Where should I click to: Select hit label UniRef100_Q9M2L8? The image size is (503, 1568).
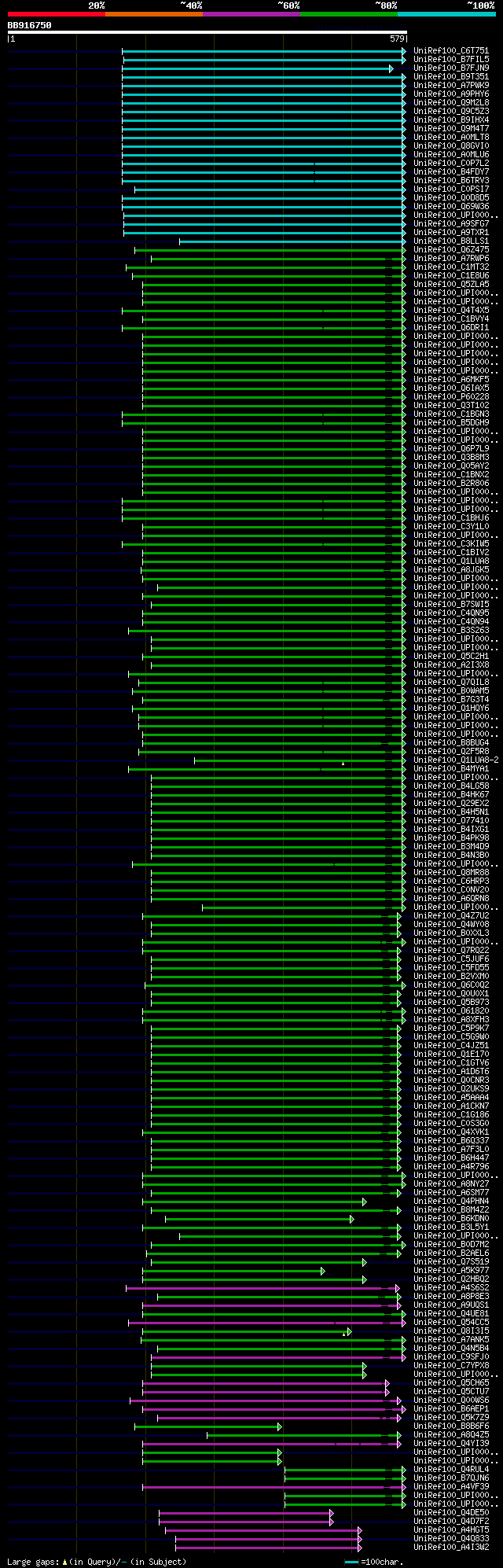point(451,103)
